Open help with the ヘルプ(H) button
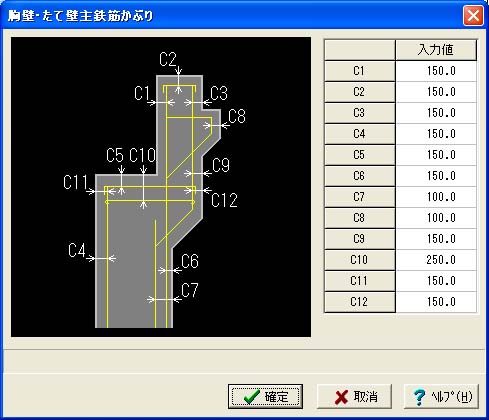The height and width of the screenshot is (420, 489). tap(441, 396)
